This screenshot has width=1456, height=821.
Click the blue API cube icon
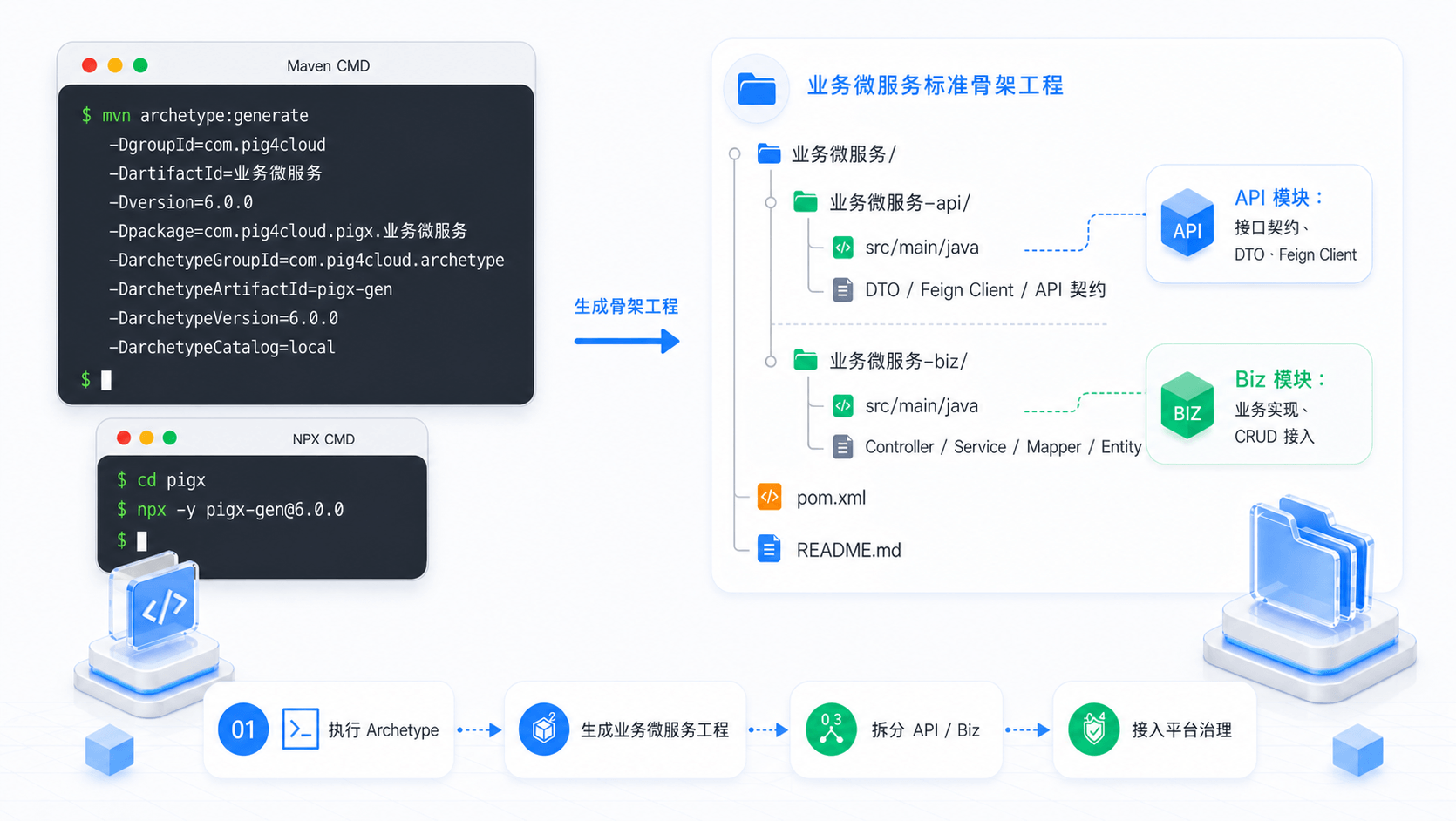[x=1187, y=223]
